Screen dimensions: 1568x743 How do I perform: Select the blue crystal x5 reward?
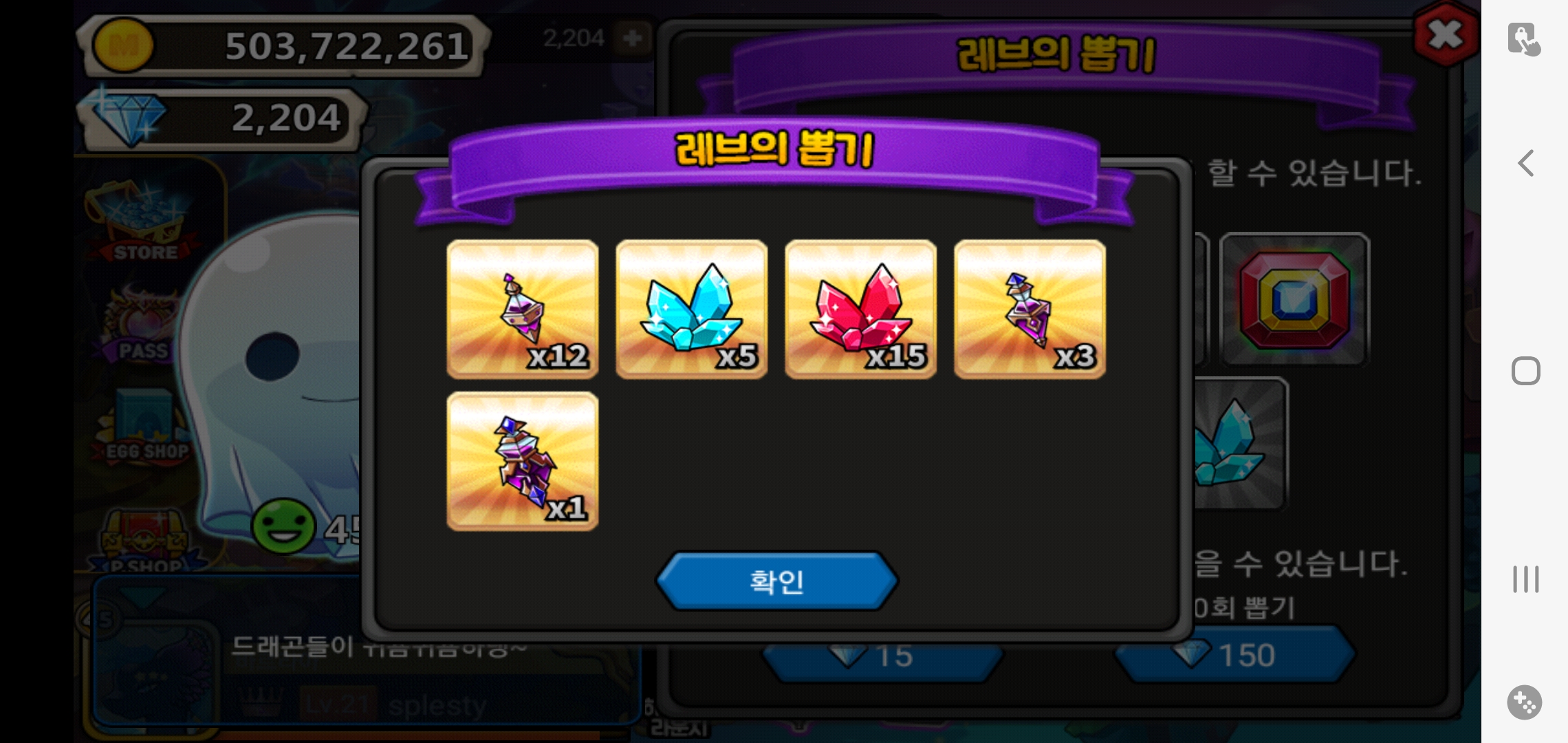click(x=692, y=309)
